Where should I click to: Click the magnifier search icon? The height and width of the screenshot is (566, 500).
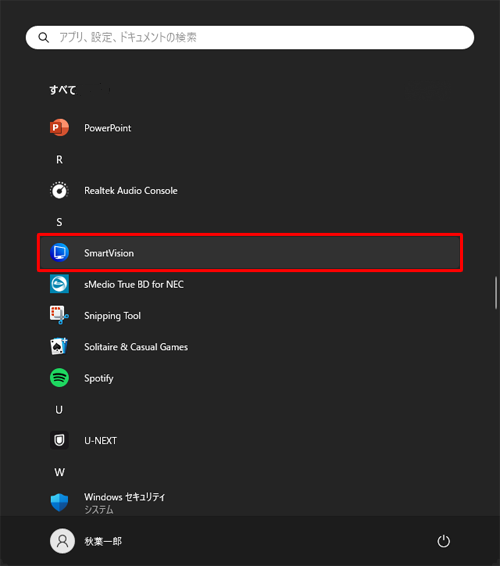pyautogui.click(x=44, y=38)
